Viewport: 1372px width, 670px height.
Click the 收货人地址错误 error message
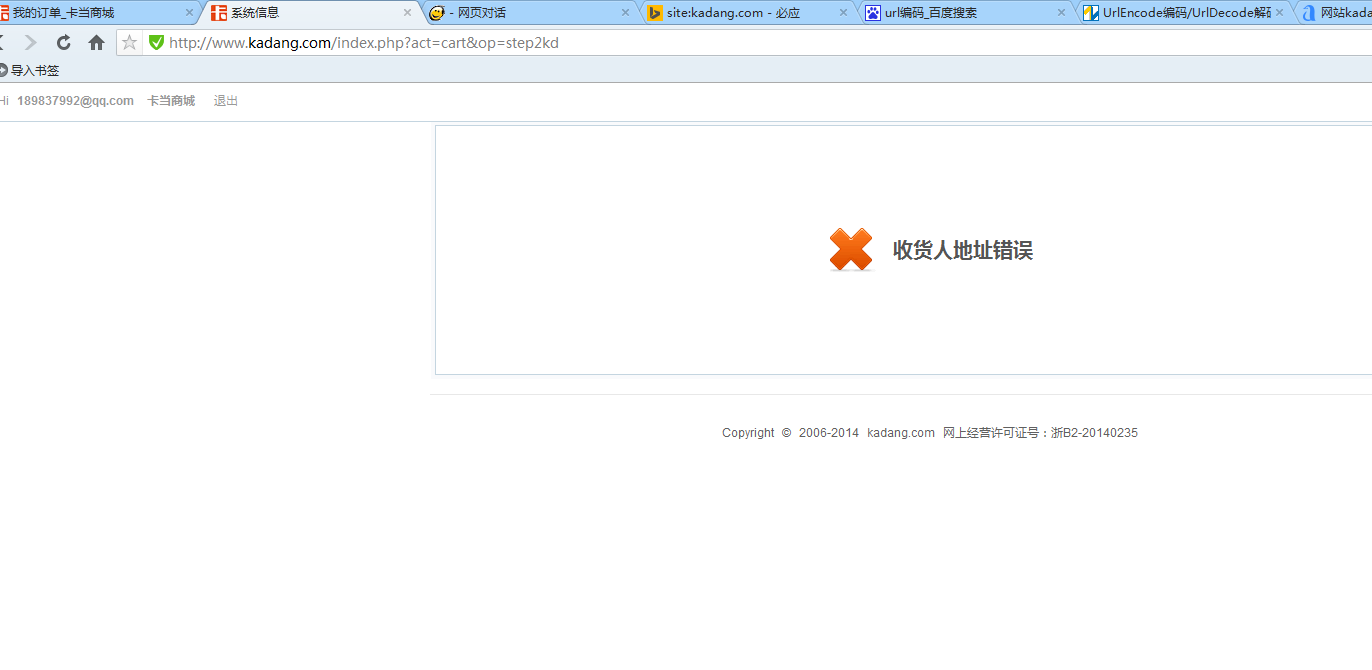pos(963,250)
